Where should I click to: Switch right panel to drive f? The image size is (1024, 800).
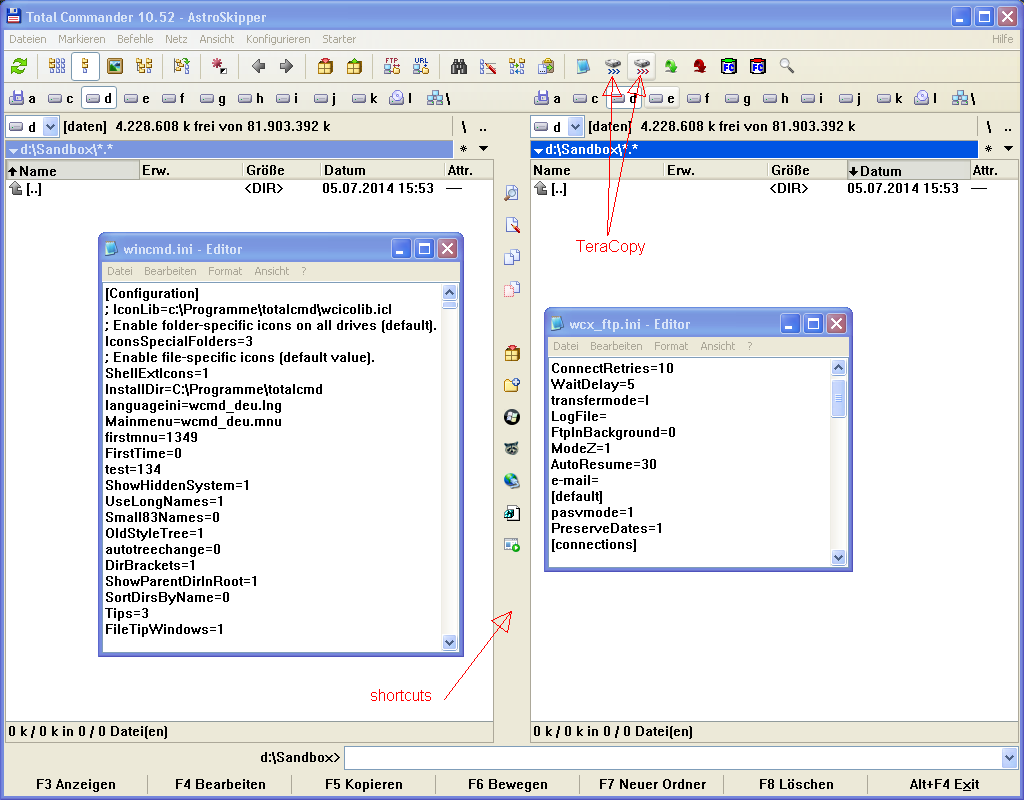(x=699, y=99)
